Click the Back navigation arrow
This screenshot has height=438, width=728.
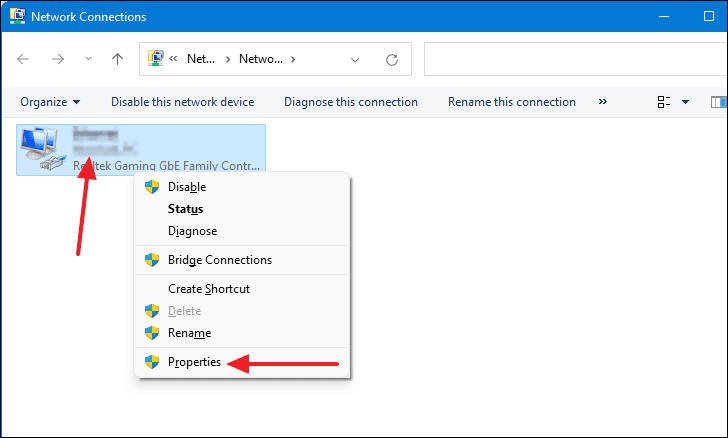24,59
